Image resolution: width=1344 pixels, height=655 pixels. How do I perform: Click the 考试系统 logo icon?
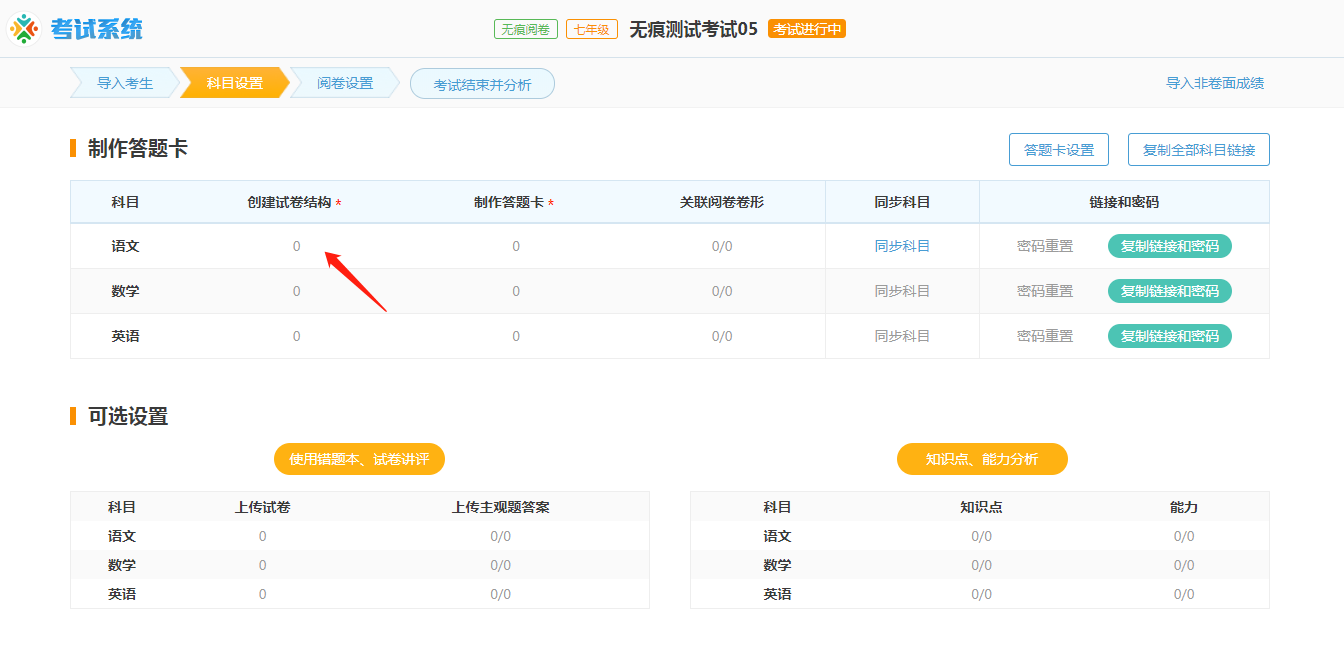(24, 29)
